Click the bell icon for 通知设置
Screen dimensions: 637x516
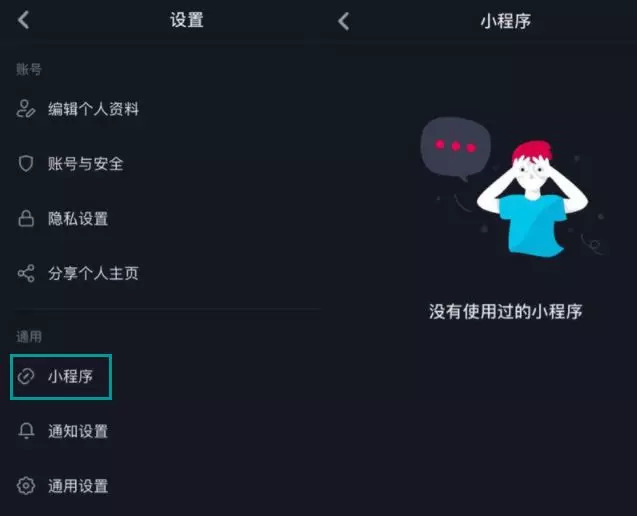pos(26,431)
